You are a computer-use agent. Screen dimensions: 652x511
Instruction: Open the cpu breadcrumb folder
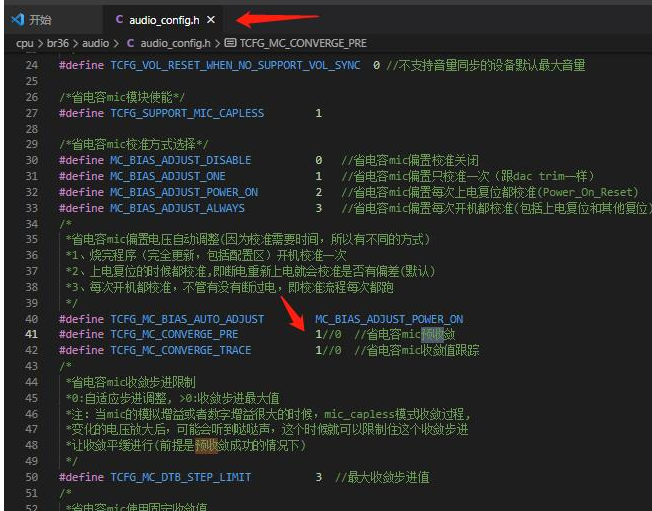tap(25, 43)
